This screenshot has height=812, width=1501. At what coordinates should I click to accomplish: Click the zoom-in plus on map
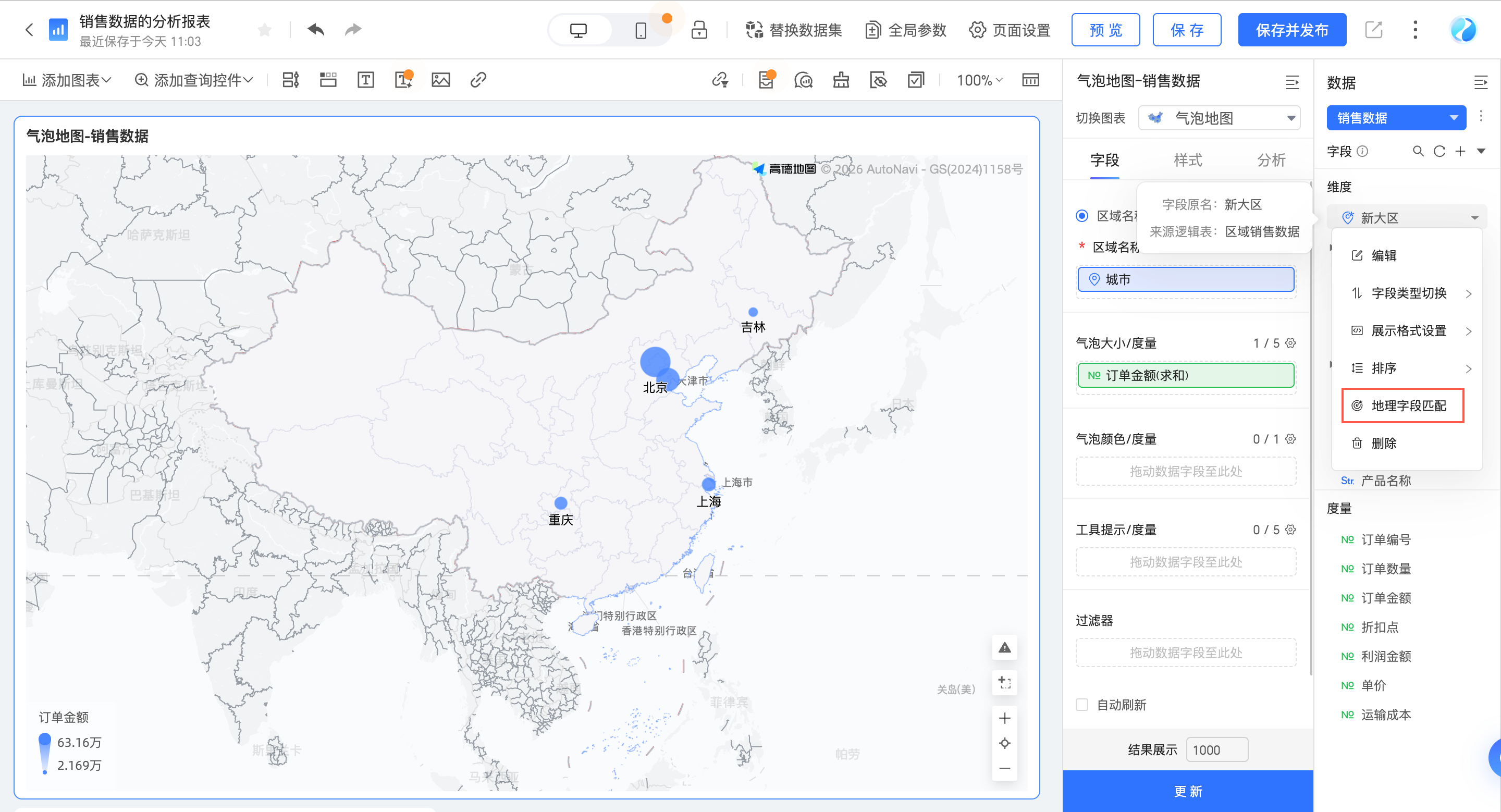click(1004, 718)
